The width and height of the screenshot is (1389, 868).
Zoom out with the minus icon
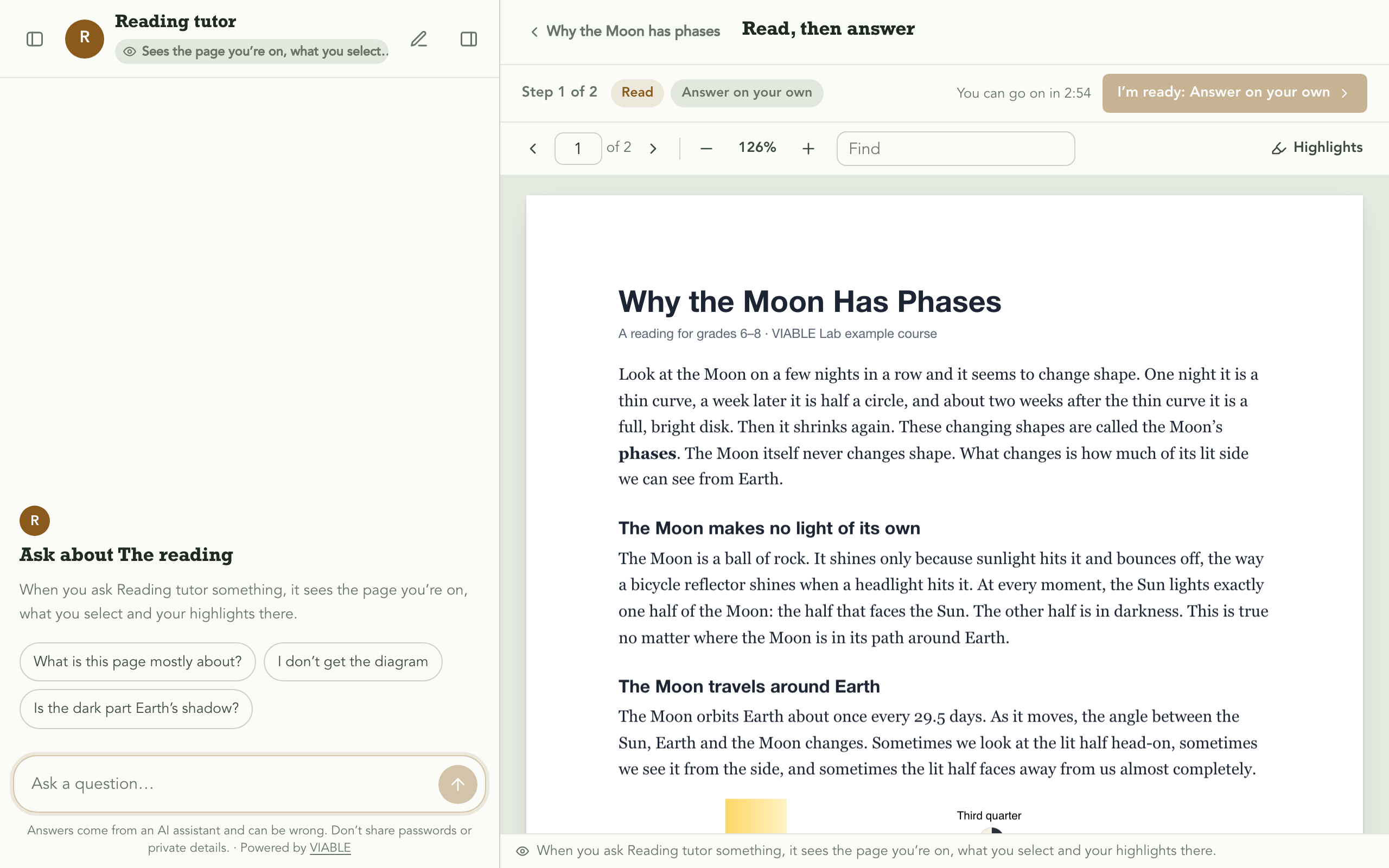tap(706, 149)
